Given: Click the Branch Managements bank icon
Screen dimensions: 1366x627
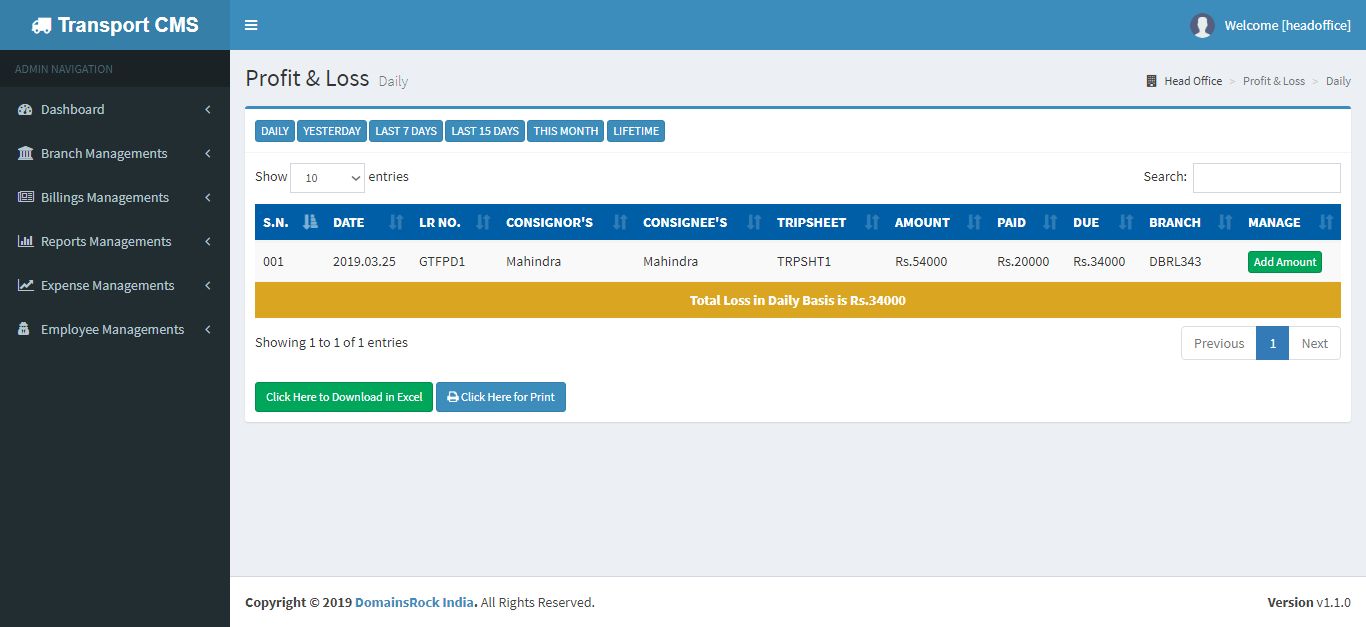Looking at the screenshot, I should point(26,153).
